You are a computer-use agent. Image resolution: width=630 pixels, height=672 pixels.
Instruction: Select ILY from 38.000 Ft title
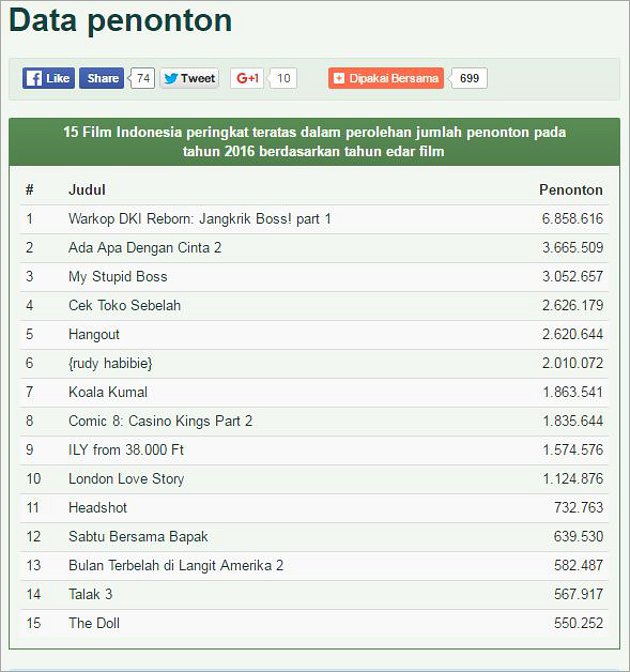(x=126, y=450)
